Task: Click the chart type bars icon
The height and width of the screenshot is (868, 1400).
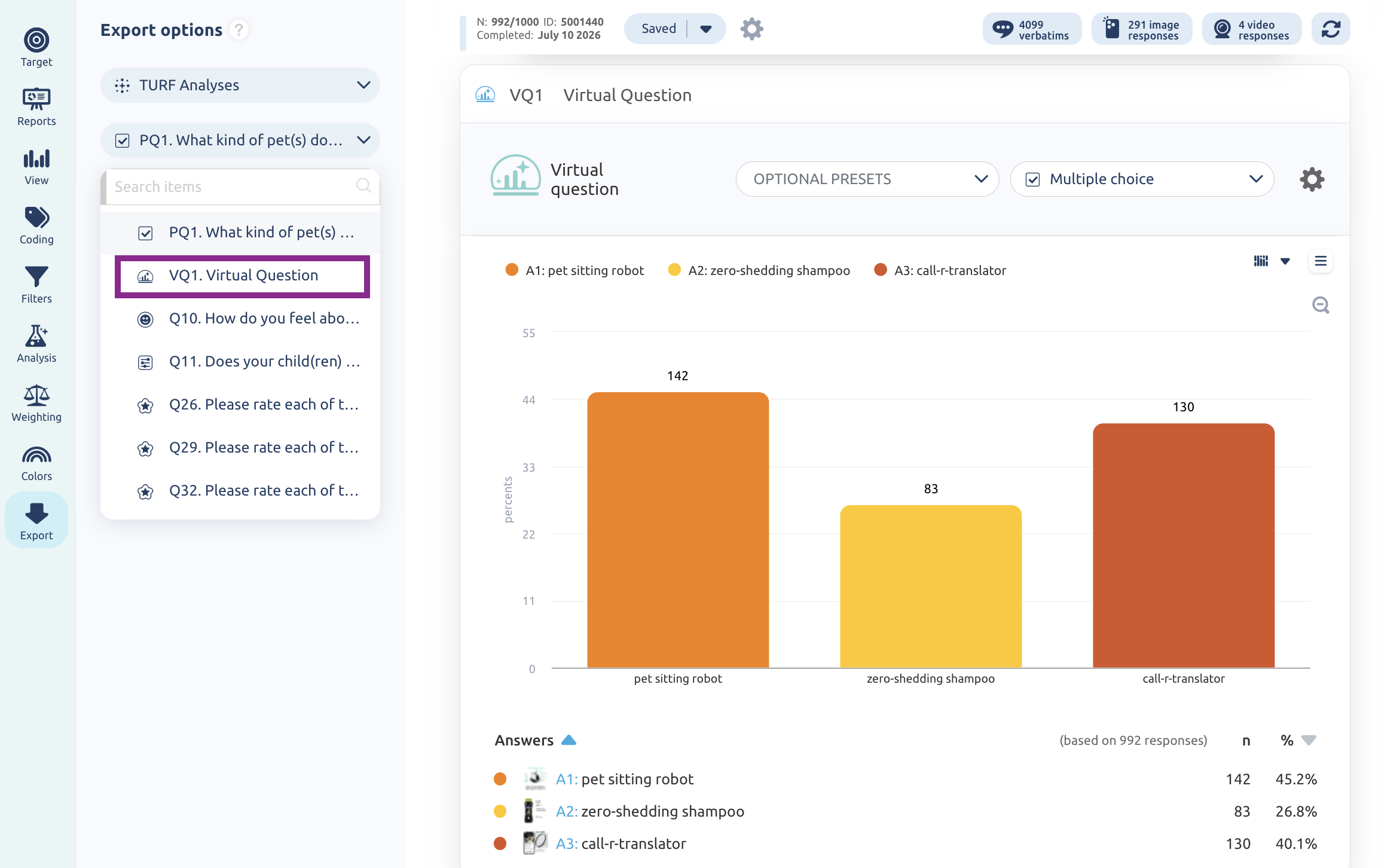Action: coord(1261,261)
